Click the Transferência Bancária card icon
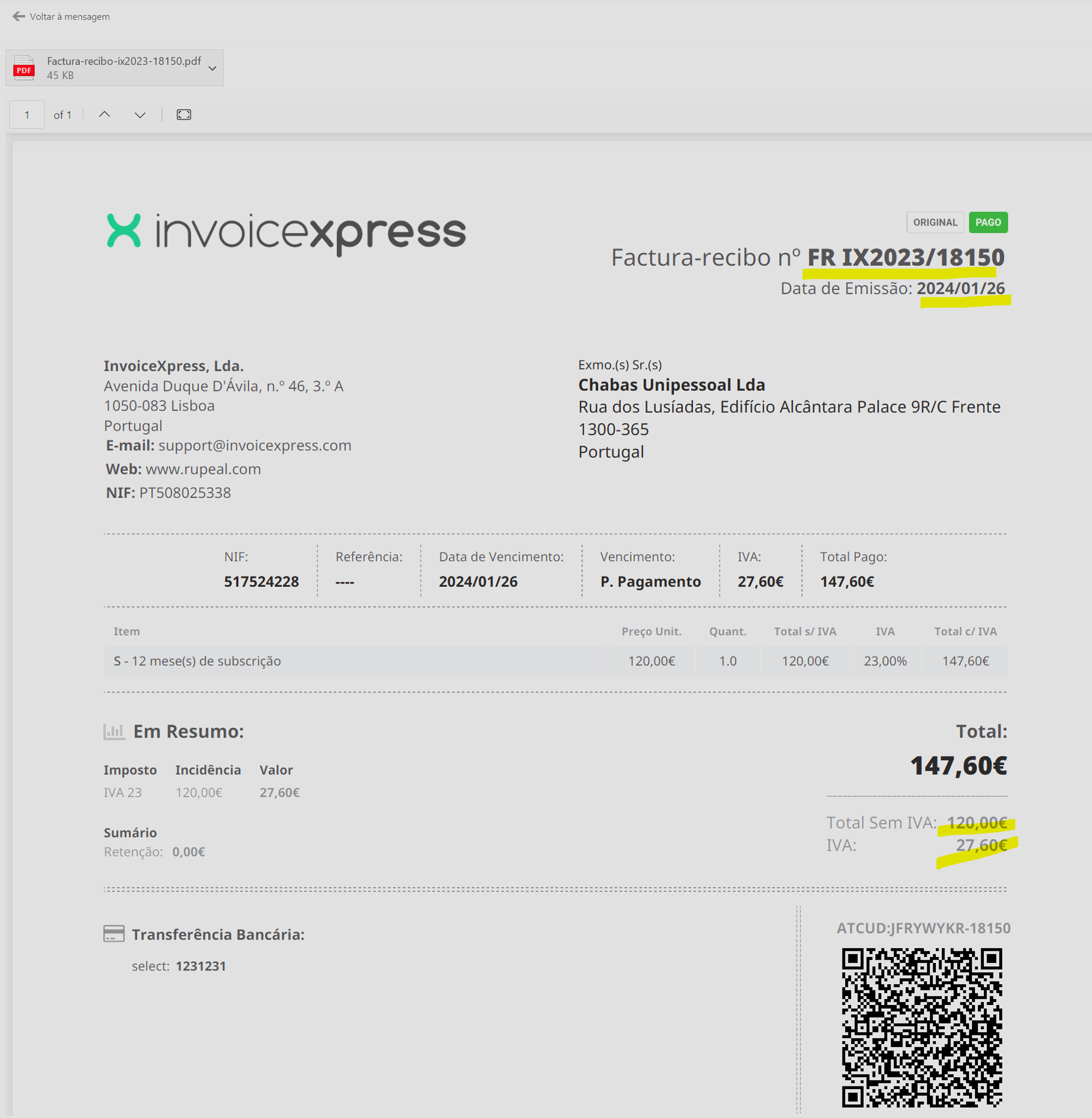This screenshot has width=1092, height=1118. click(114, 933)
